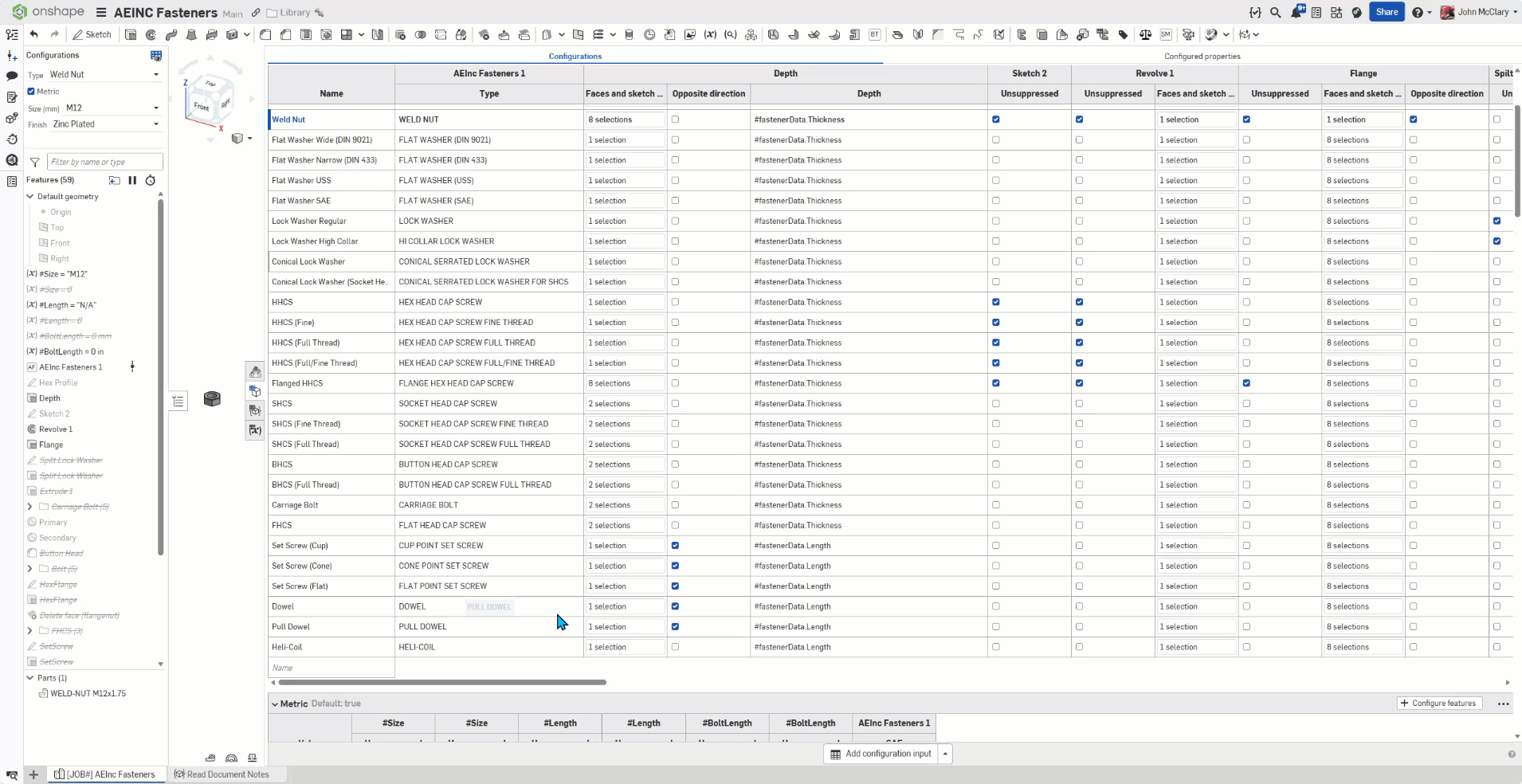Open the Size (mm) dropdown showing M12

point(112,108)
